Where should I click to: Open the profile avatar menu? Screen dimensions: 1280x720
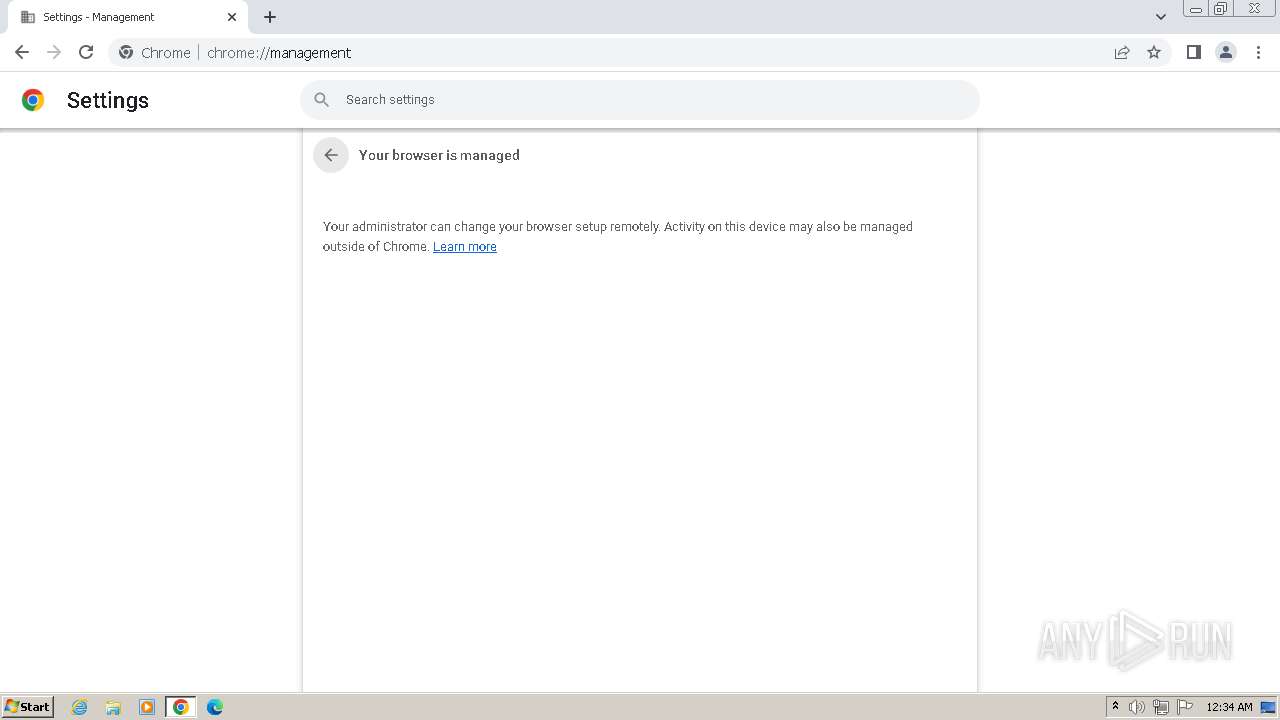coord(1225,52)
